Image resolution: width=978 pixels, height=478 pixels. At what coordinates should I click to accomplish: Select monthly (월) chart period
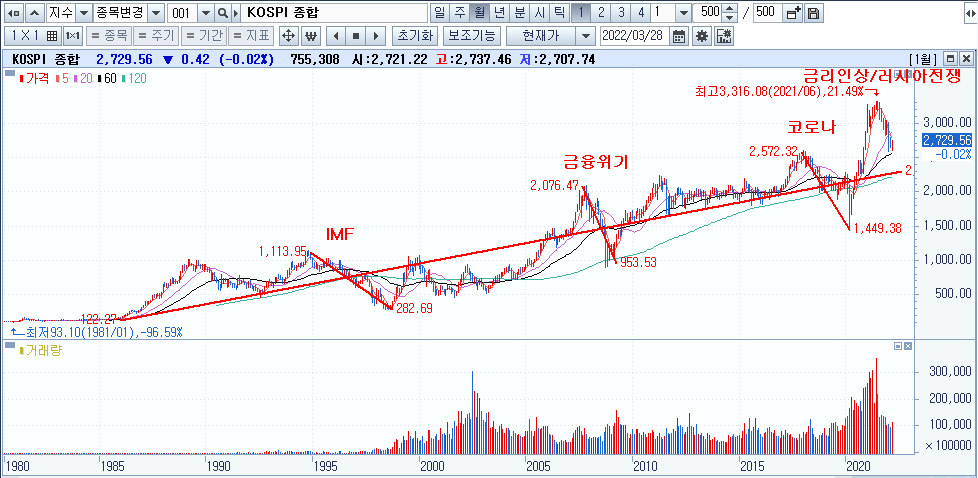point(479,12)
